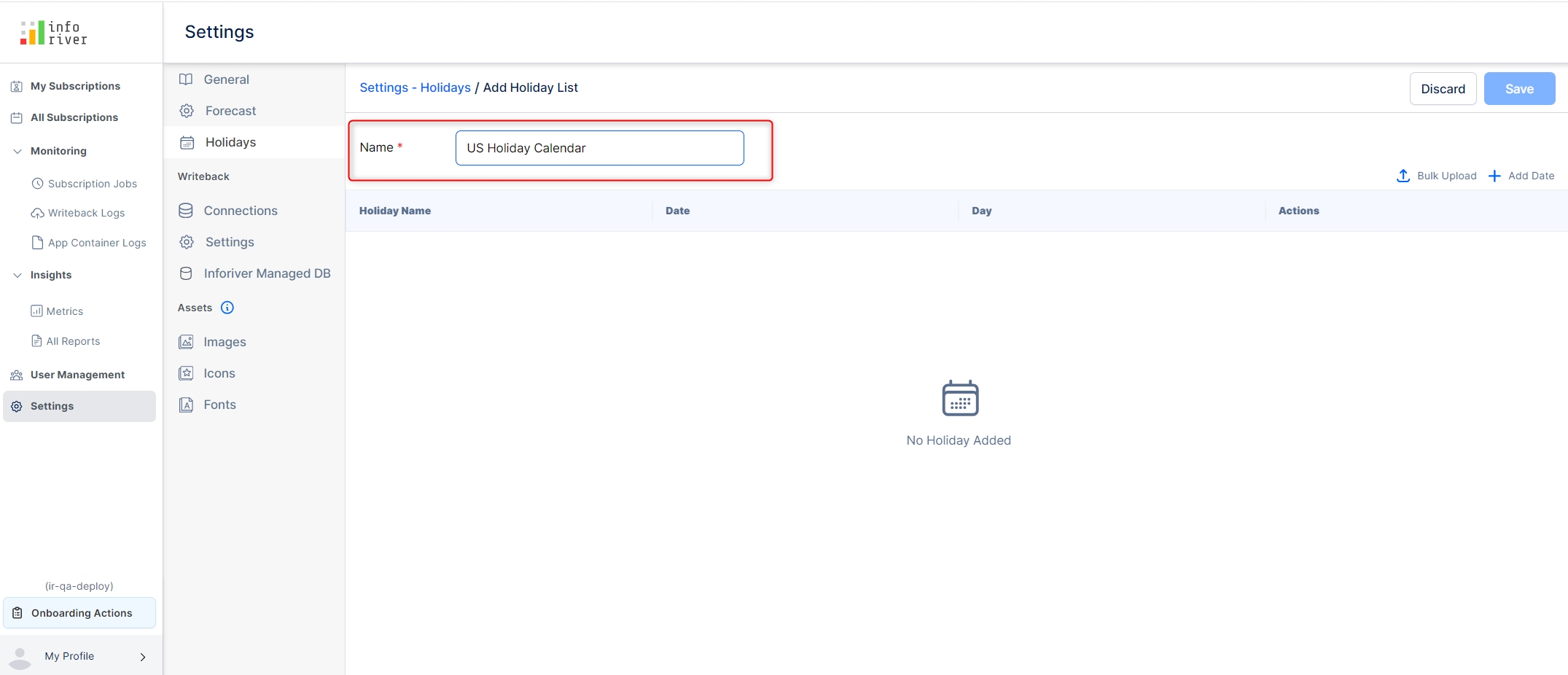Viewport: 1568px width, 675px height.
Task: Open Inforiver Managed DB database icon
Action: 186,273
